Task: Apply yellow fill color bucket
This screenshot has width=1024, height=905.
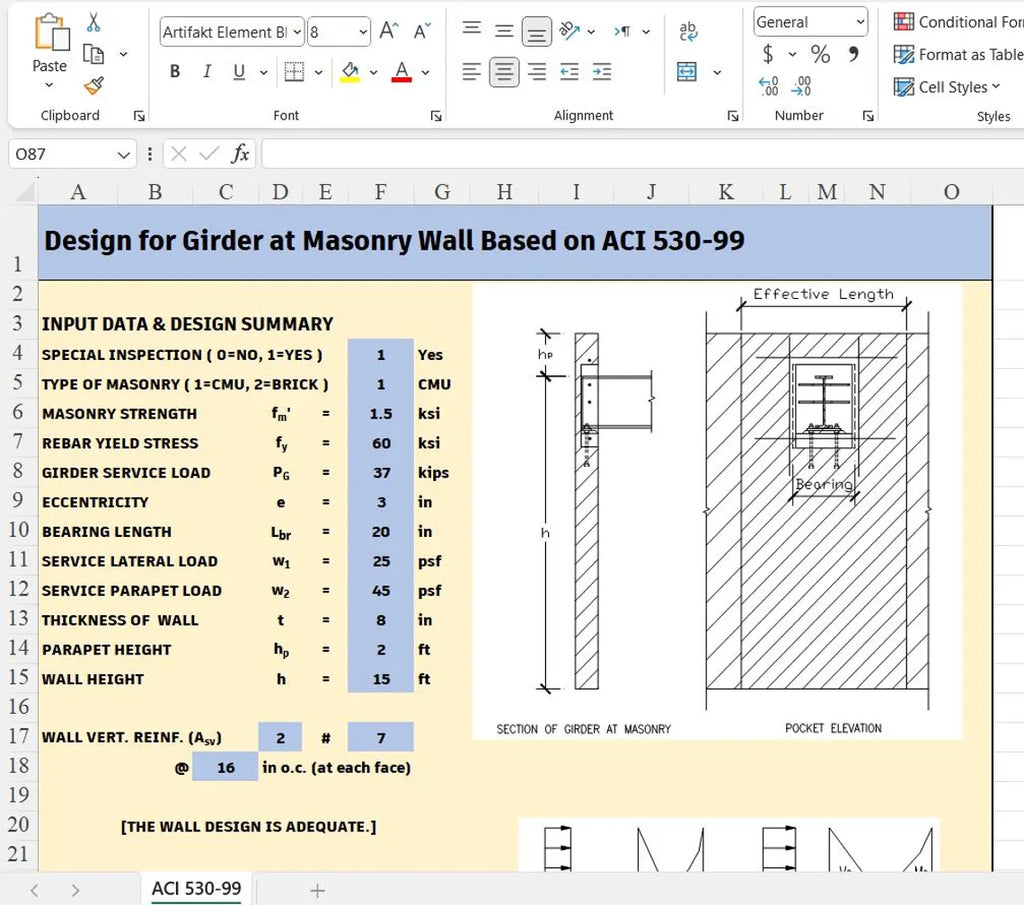Action: pos(350,72)
